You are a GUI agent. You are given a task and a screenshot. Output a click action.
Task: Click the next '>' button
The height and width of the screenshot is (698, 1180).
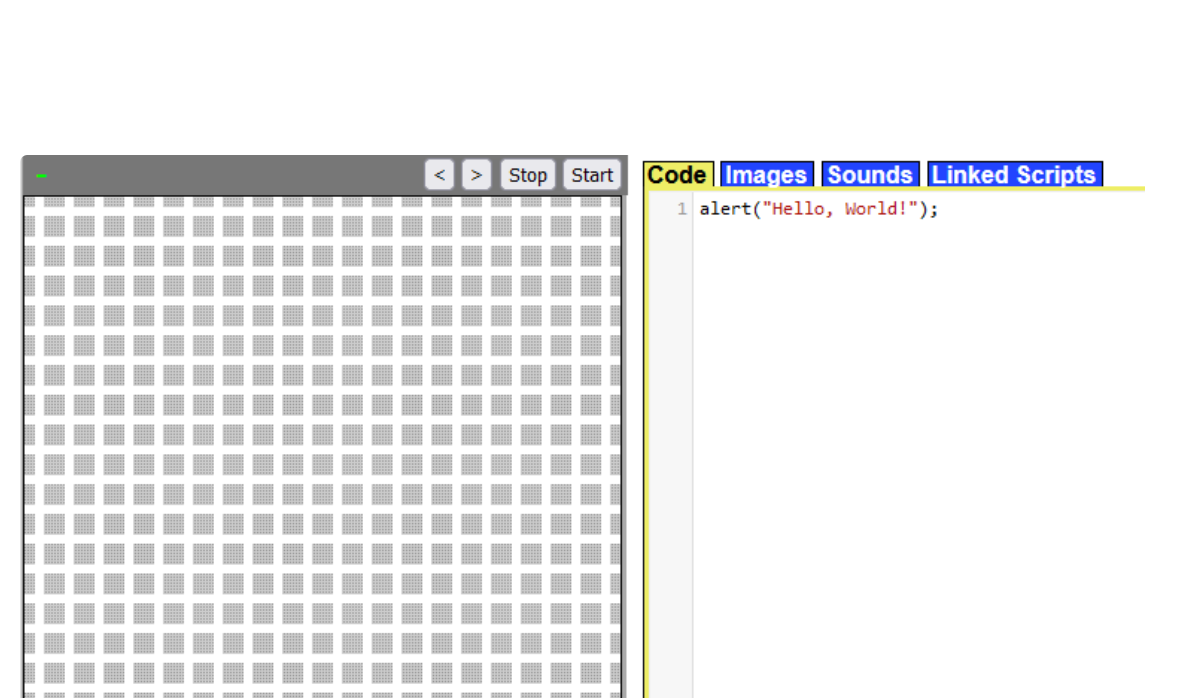point(476,175)
